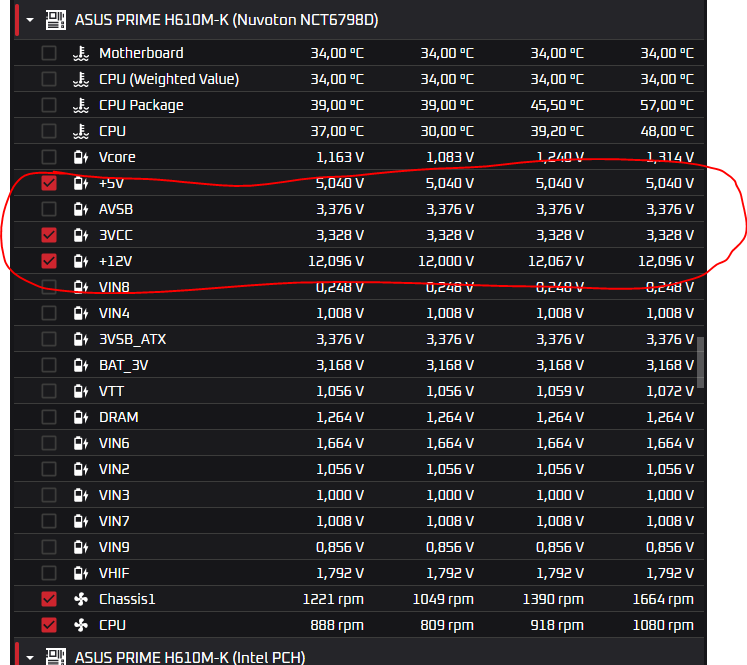747x665 pixels.
Task: Select the VHIF sensor label
Action: (114, 573)
